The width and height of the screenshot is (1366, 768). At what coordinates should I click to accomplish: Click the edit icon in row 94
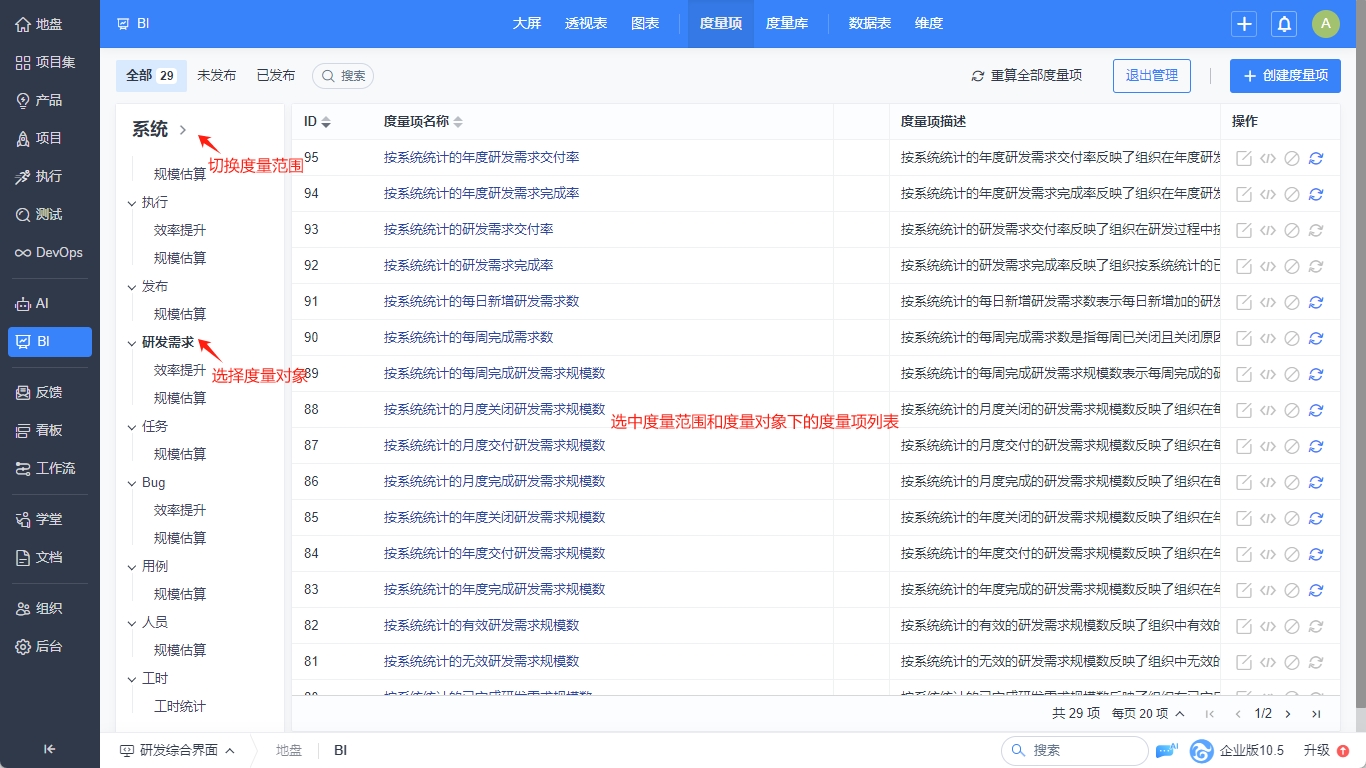[x=1244, y=194]
